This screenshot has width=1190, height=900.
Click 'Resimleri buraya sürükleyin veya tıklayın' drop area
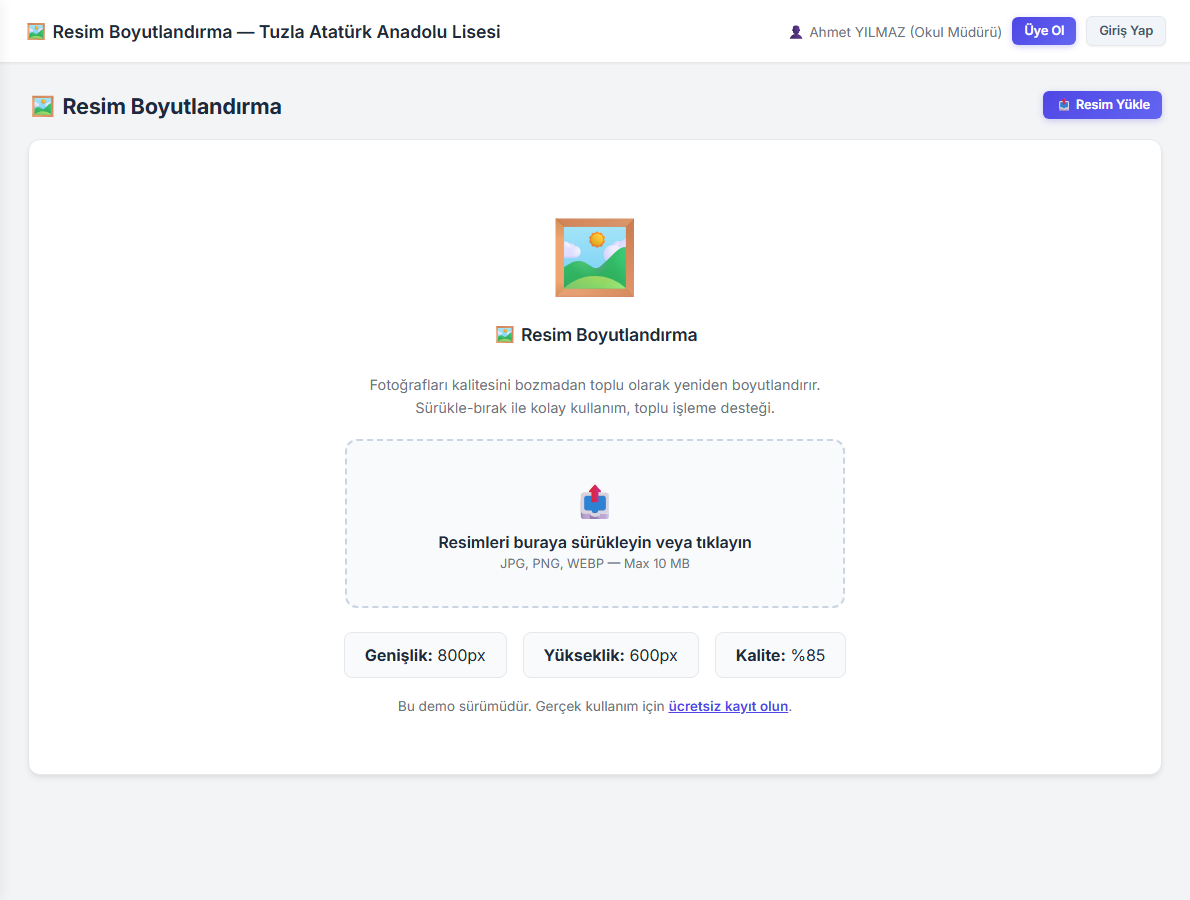(594, 524)
